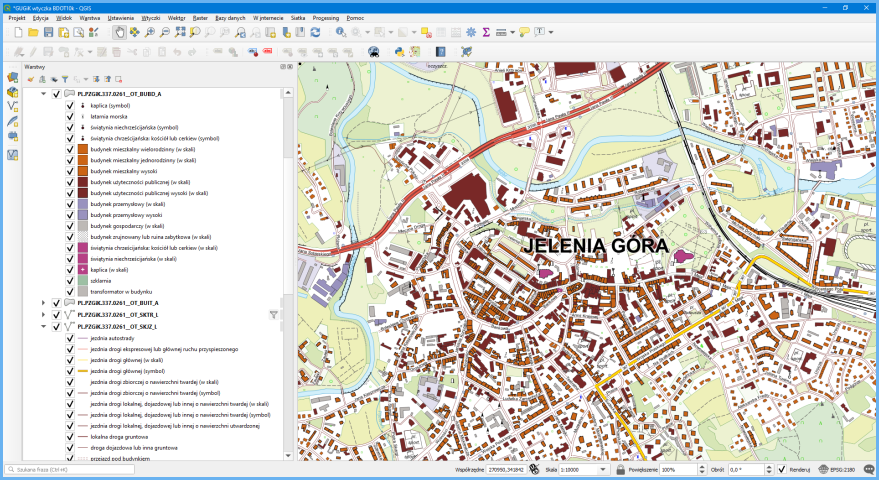Image resolution: width=879 pixels, height=480 pixels.
Task: Open the Processing menu
Action: (325, 18)
